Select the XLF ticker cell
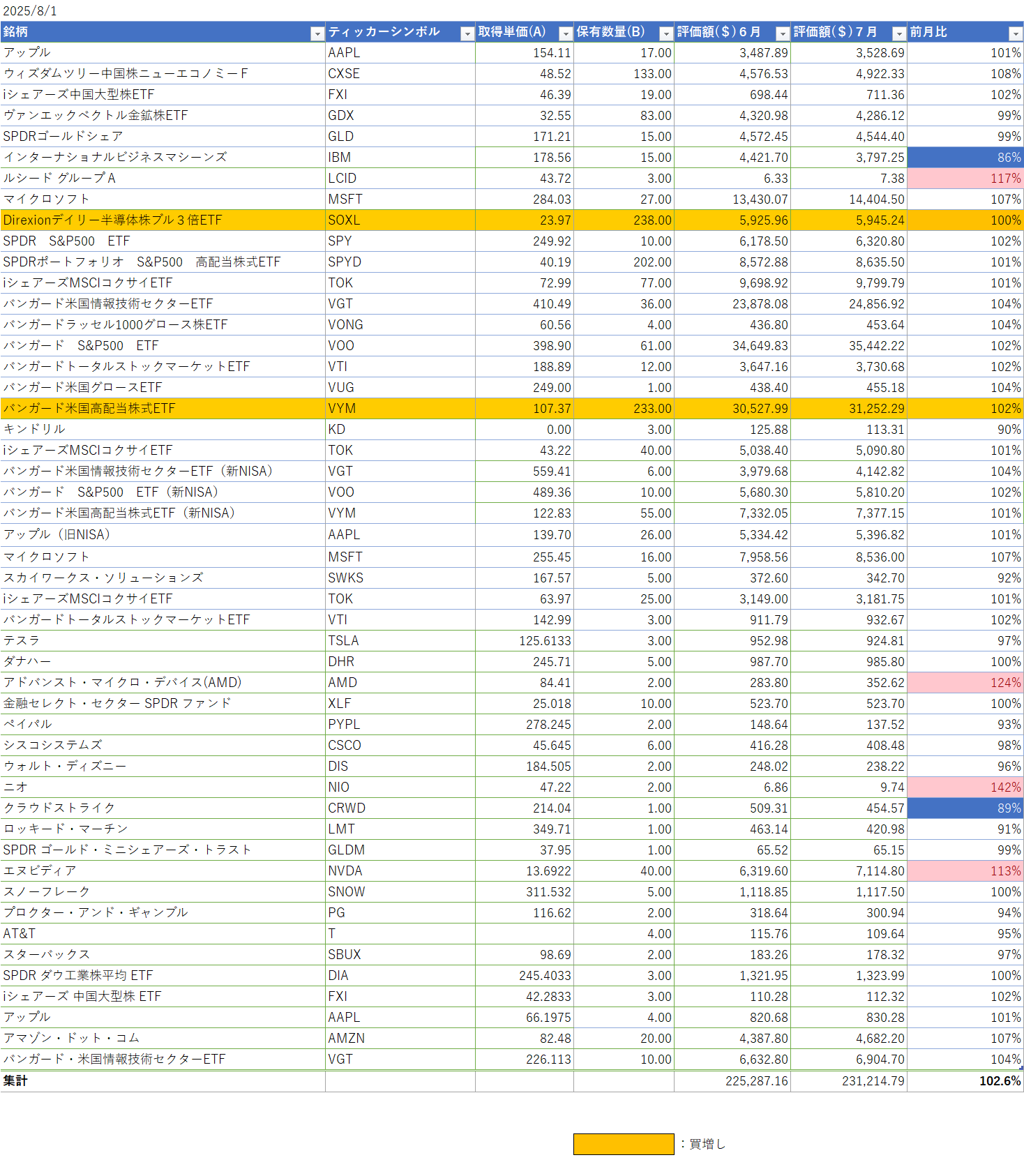The height and width of the screenshot is (1176, 1024). click(x=400, y=704)
